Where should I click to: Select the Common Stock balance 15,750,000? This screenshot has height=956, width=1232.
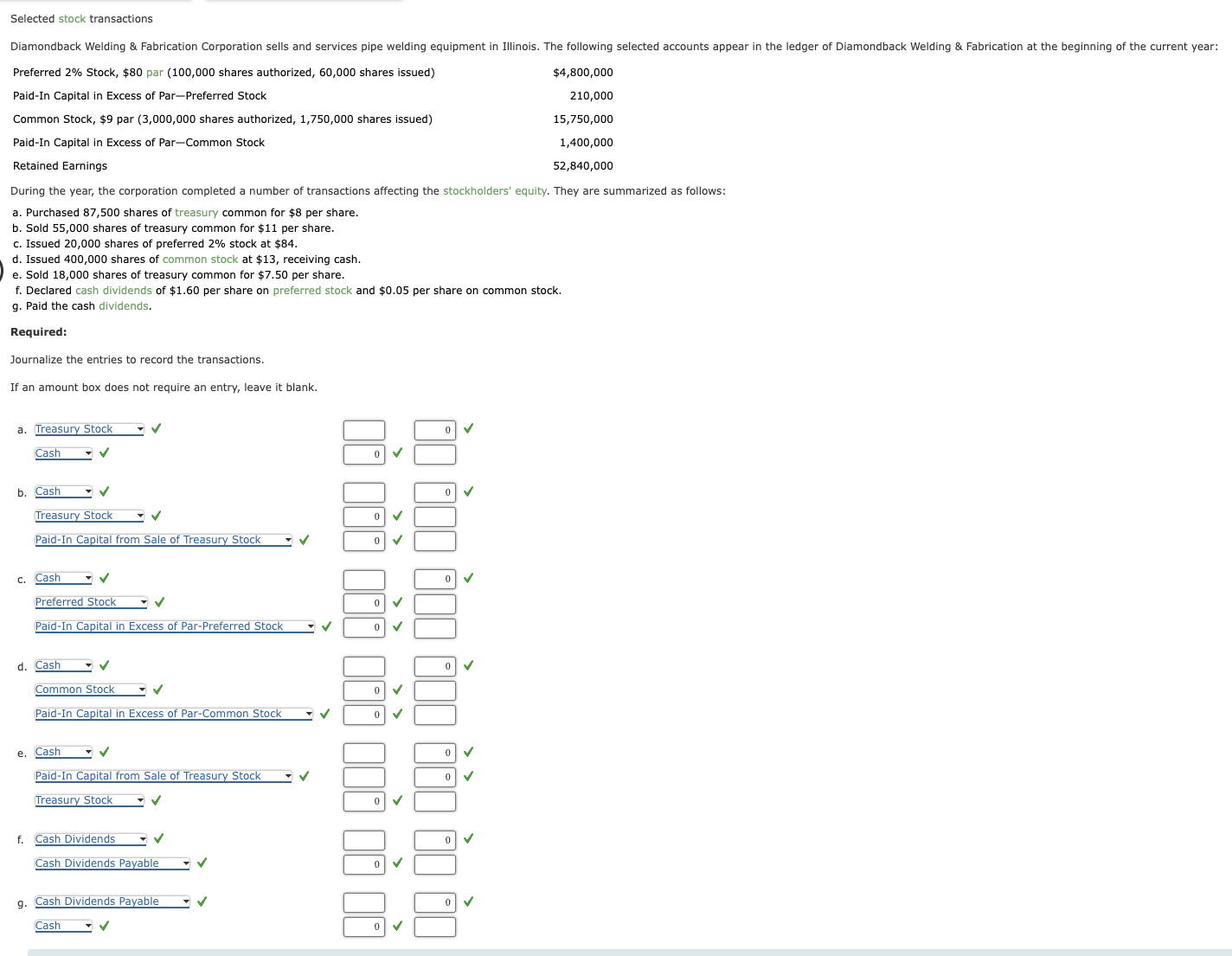click(x=583, y=119)
